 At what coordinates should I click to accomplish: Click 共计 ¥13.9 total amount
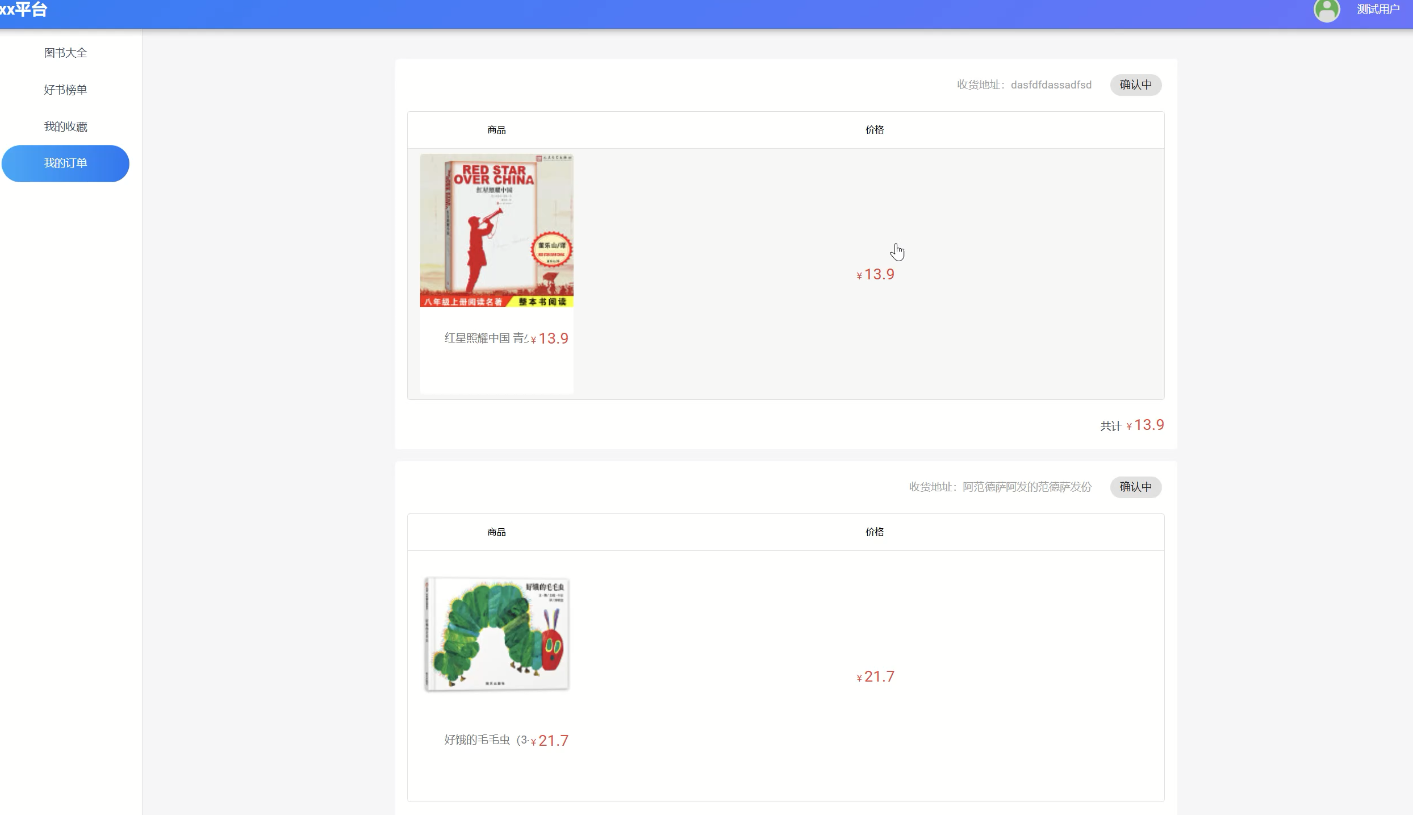point(1132,425)
